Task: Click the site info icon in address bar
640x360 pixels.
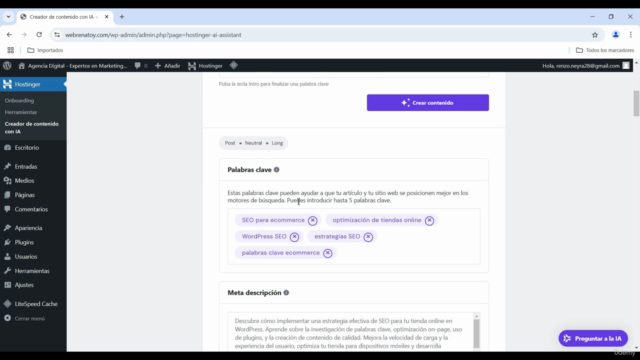Action: 57,35
